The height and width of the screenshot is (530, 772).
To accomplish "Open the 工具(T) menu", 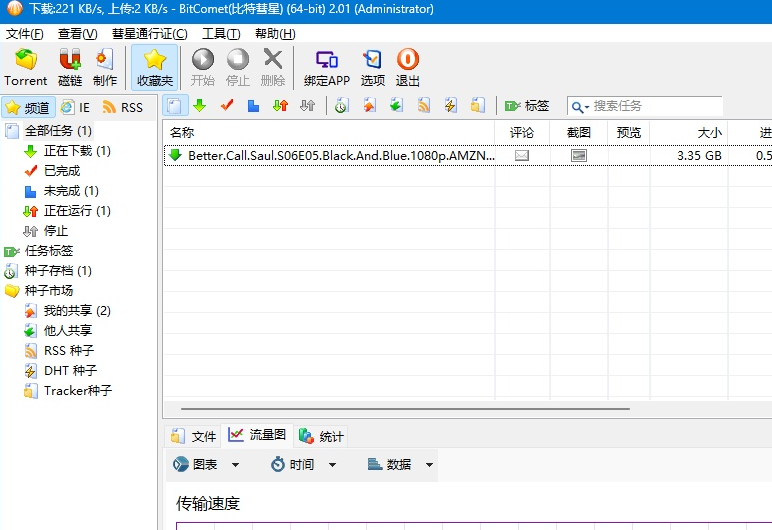I will (221, 34).
